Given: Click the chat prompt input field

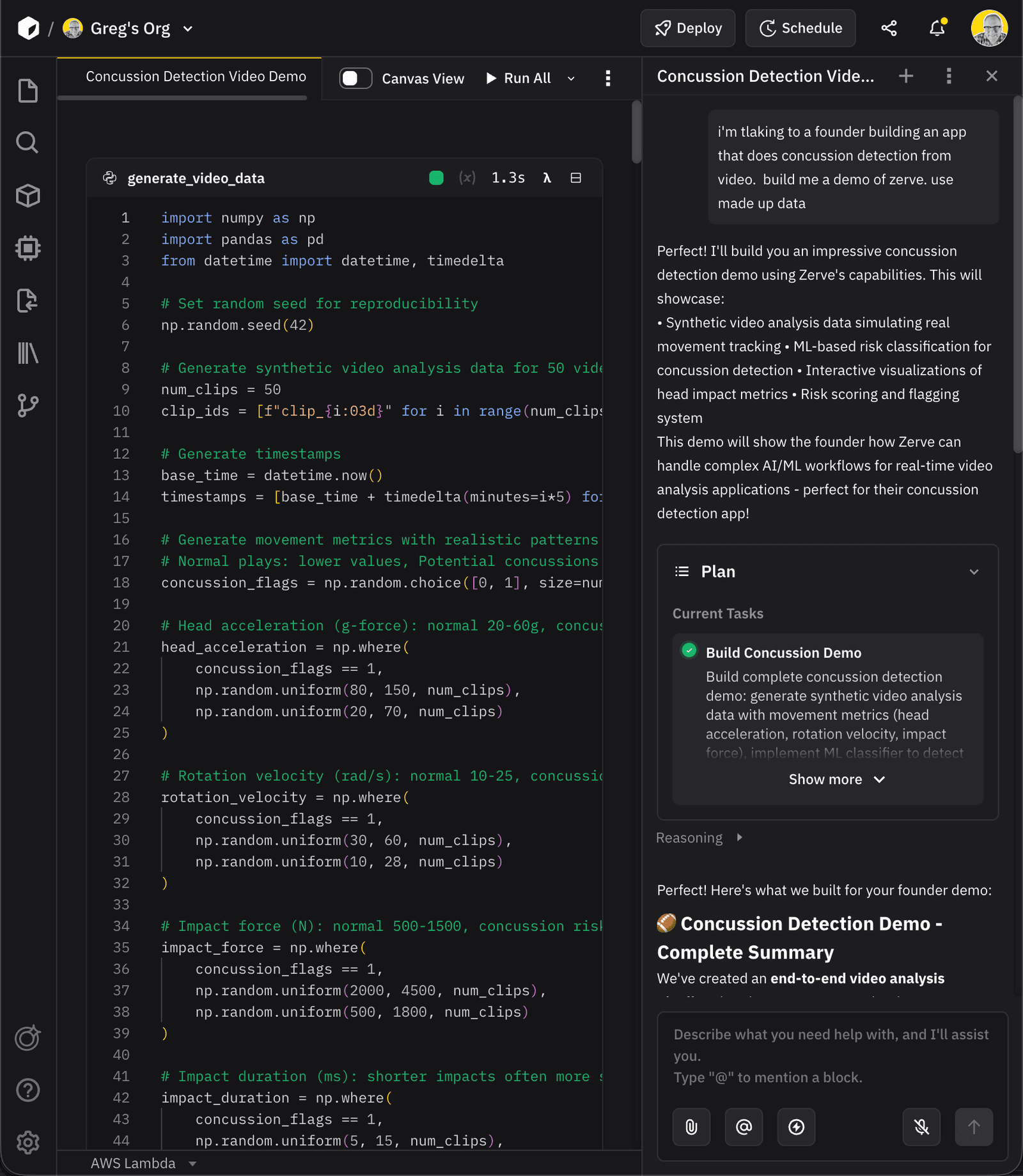Looking at the screenshot, I should tap(831, 1055).
